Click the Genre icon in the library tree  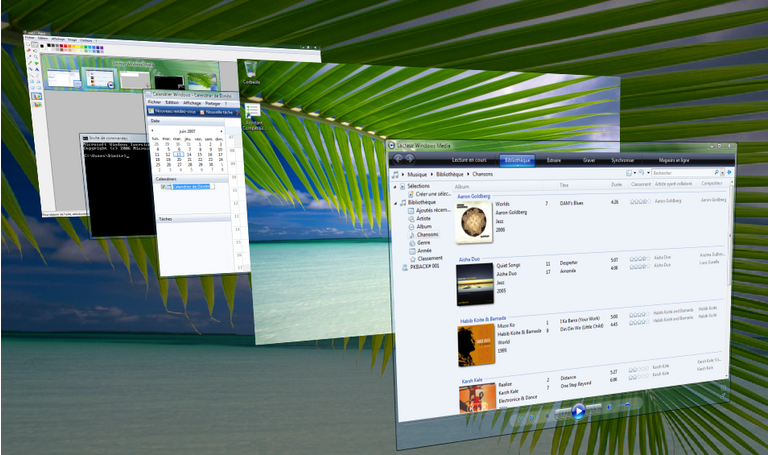[x=412, y=243]
